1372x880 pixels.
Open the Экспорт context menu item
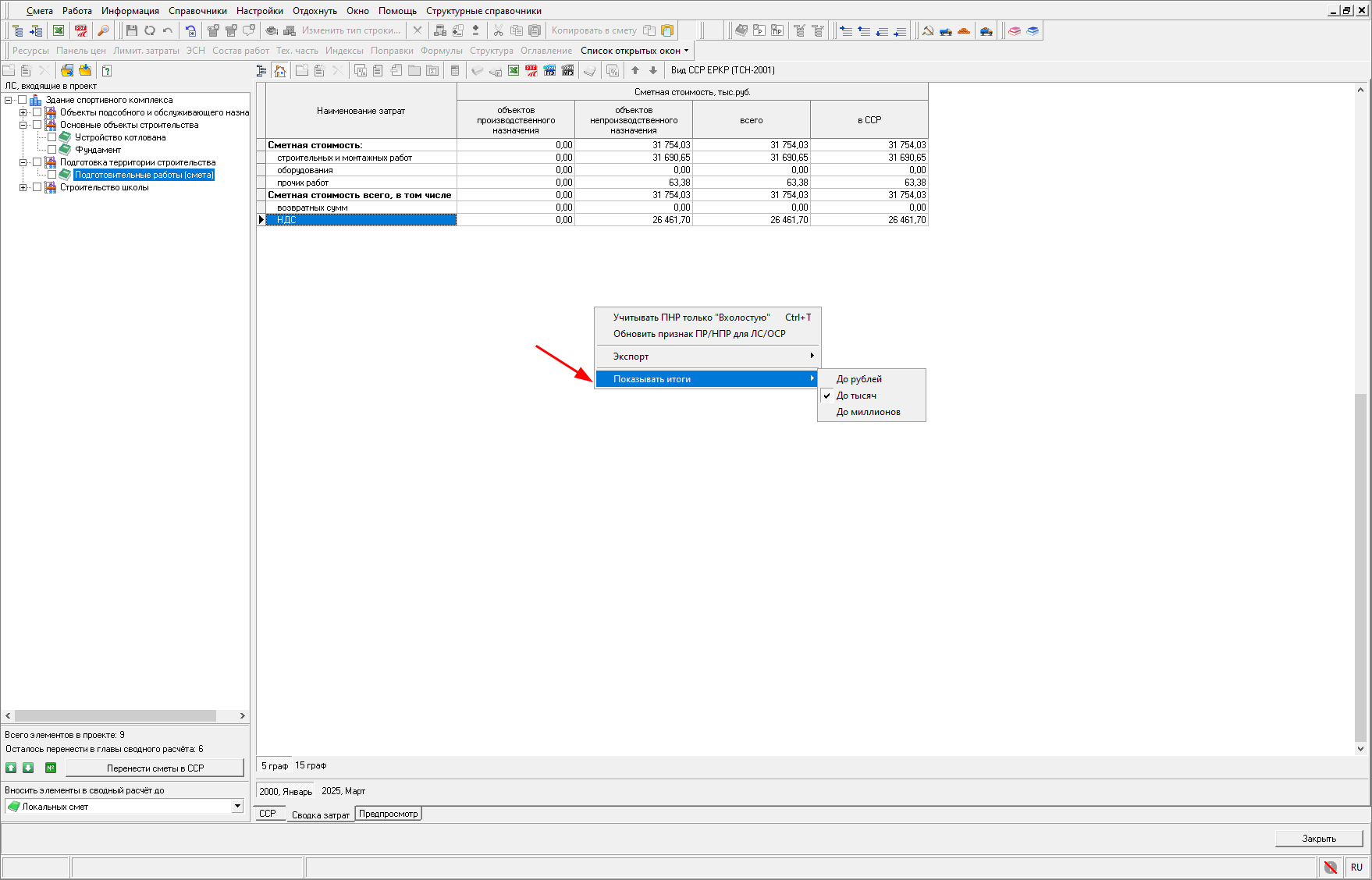coord(631,357)
